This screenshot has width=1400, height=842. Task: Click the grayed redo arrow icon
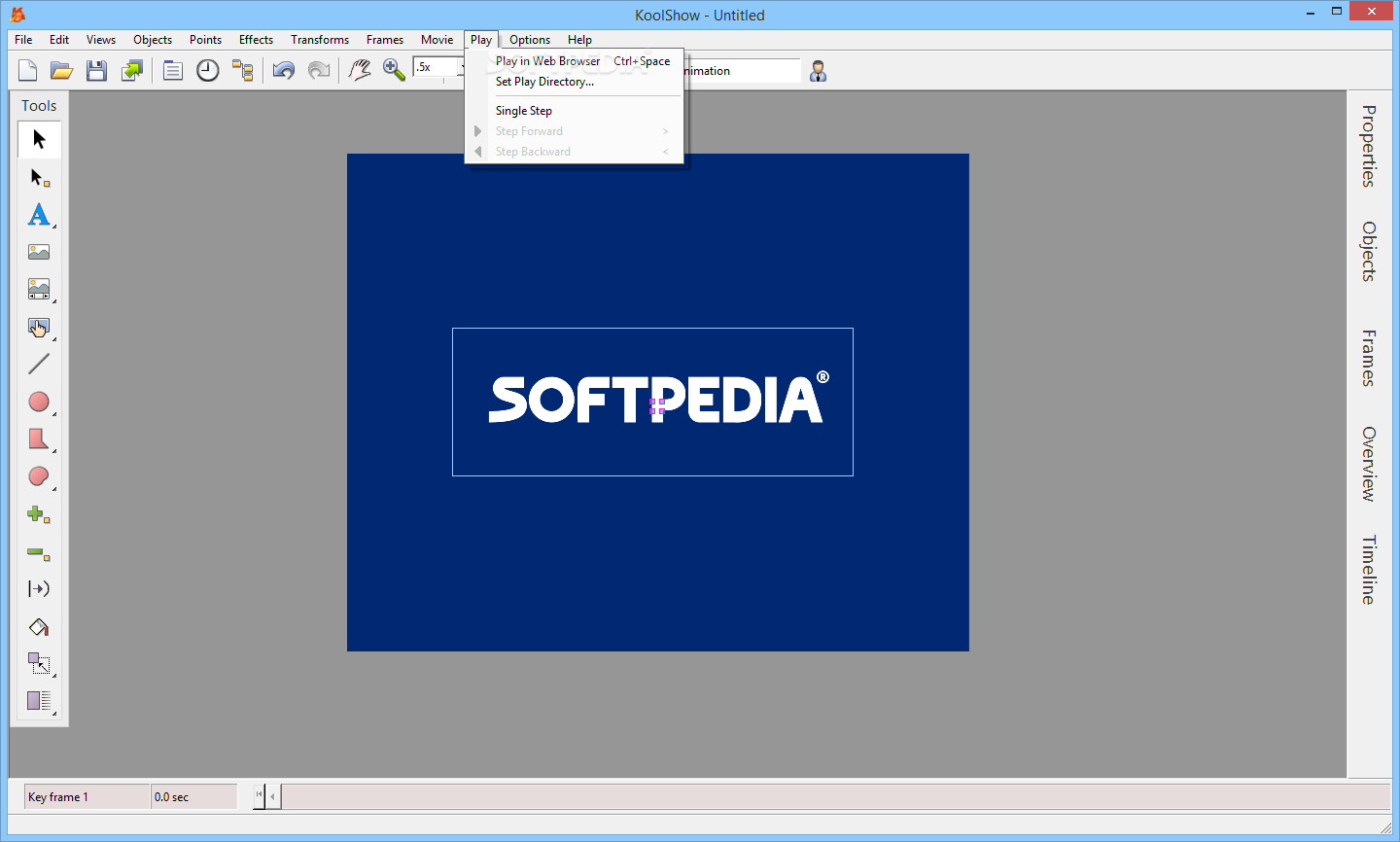pos(318,70)
